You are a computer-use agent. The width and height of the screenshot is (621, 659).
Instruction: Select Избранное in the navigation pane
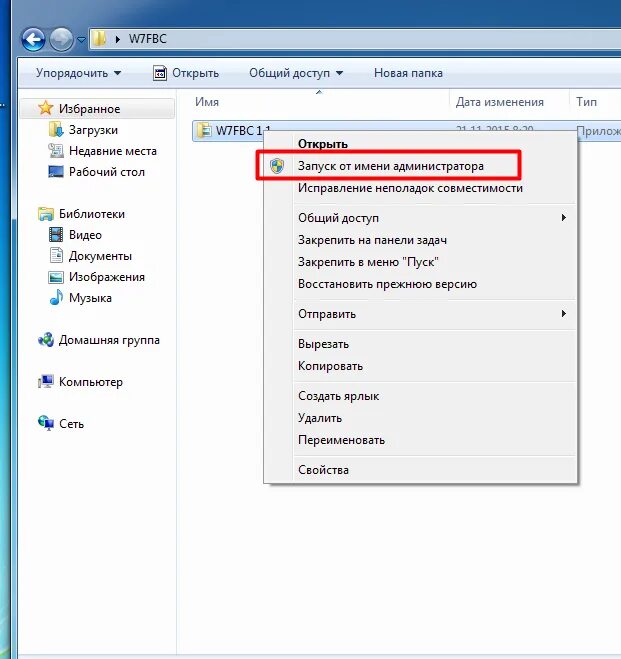(89, 109)
